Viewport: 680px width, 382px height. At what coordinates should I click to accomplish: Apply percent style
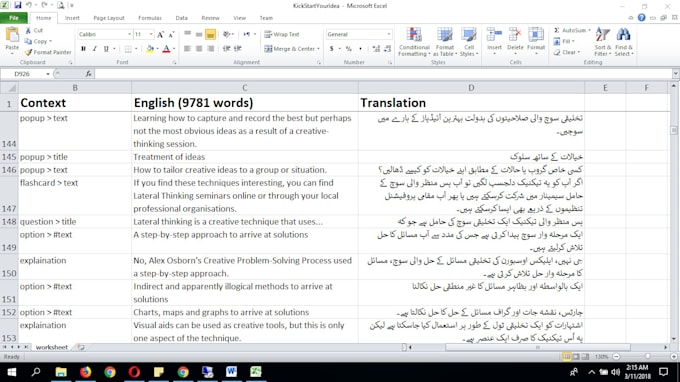coord(348,49)
